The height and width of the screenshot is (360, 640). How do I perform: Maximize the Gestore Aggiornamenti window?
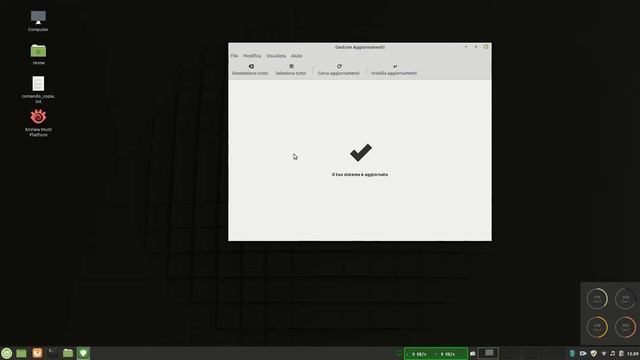476,47
